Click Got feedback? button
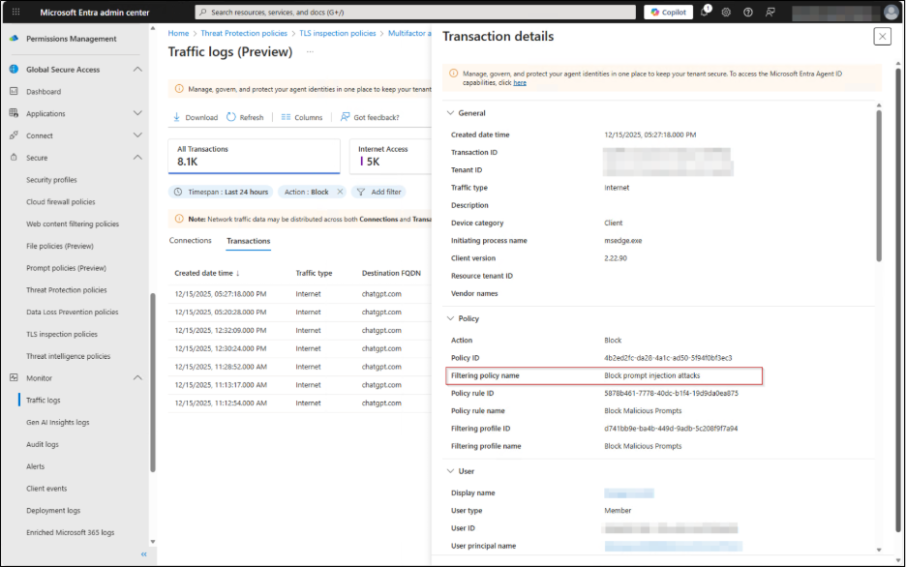 370,117
